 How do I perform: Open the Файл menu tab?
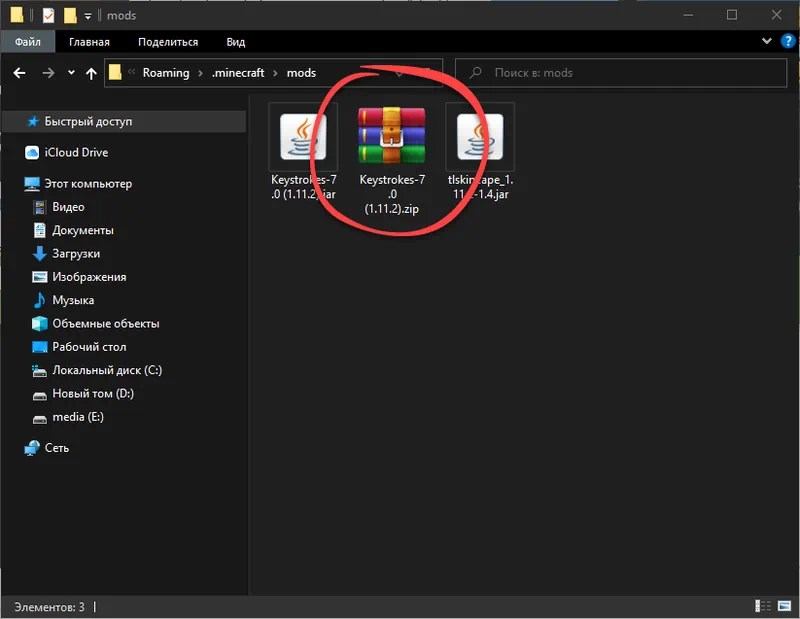[27, 42]
